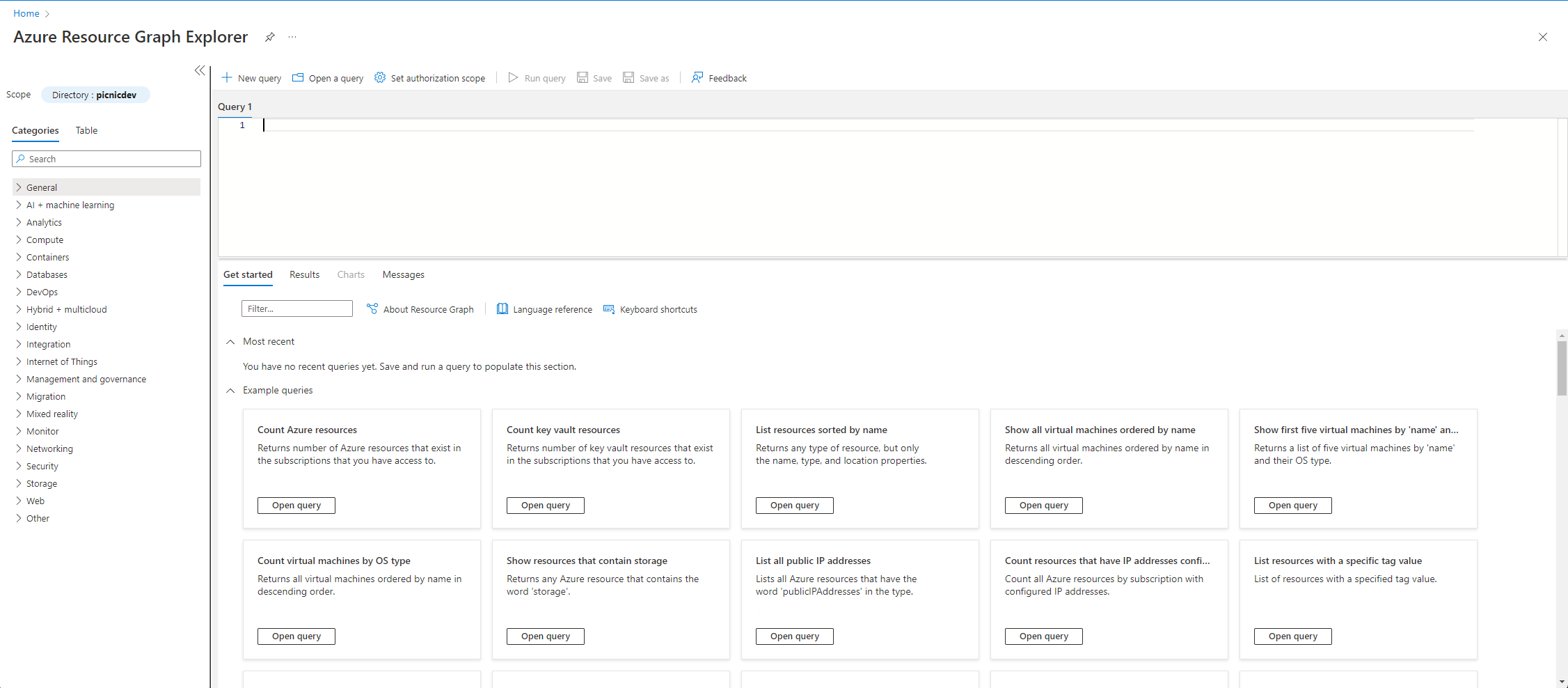Image resolution: width=1568 pixels, height=688 pixels.
Task: Open query for Show first five virtual machines
Action: (1293, 506)
